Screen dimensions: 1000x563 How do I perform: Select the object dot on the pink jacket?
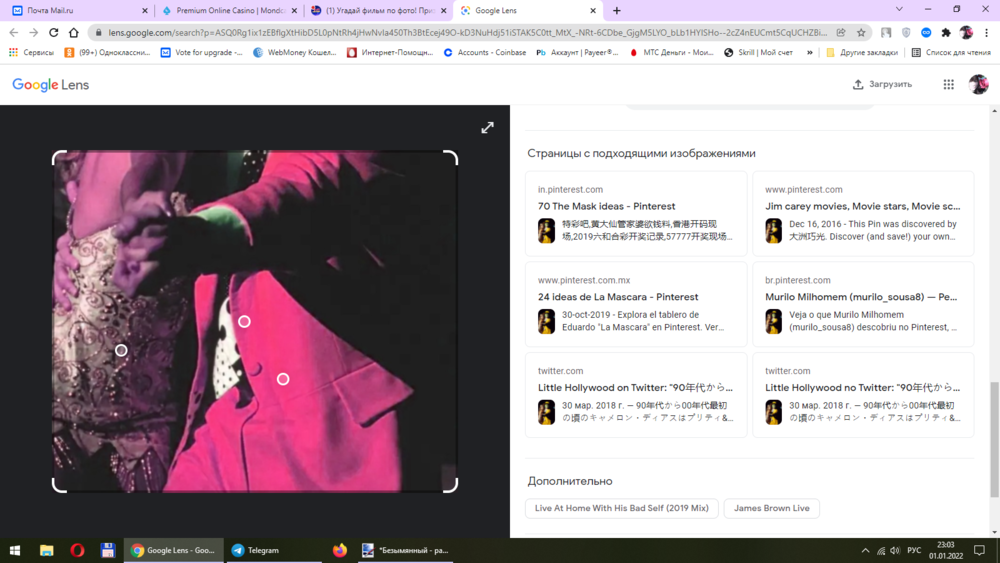tap(283, 379)
